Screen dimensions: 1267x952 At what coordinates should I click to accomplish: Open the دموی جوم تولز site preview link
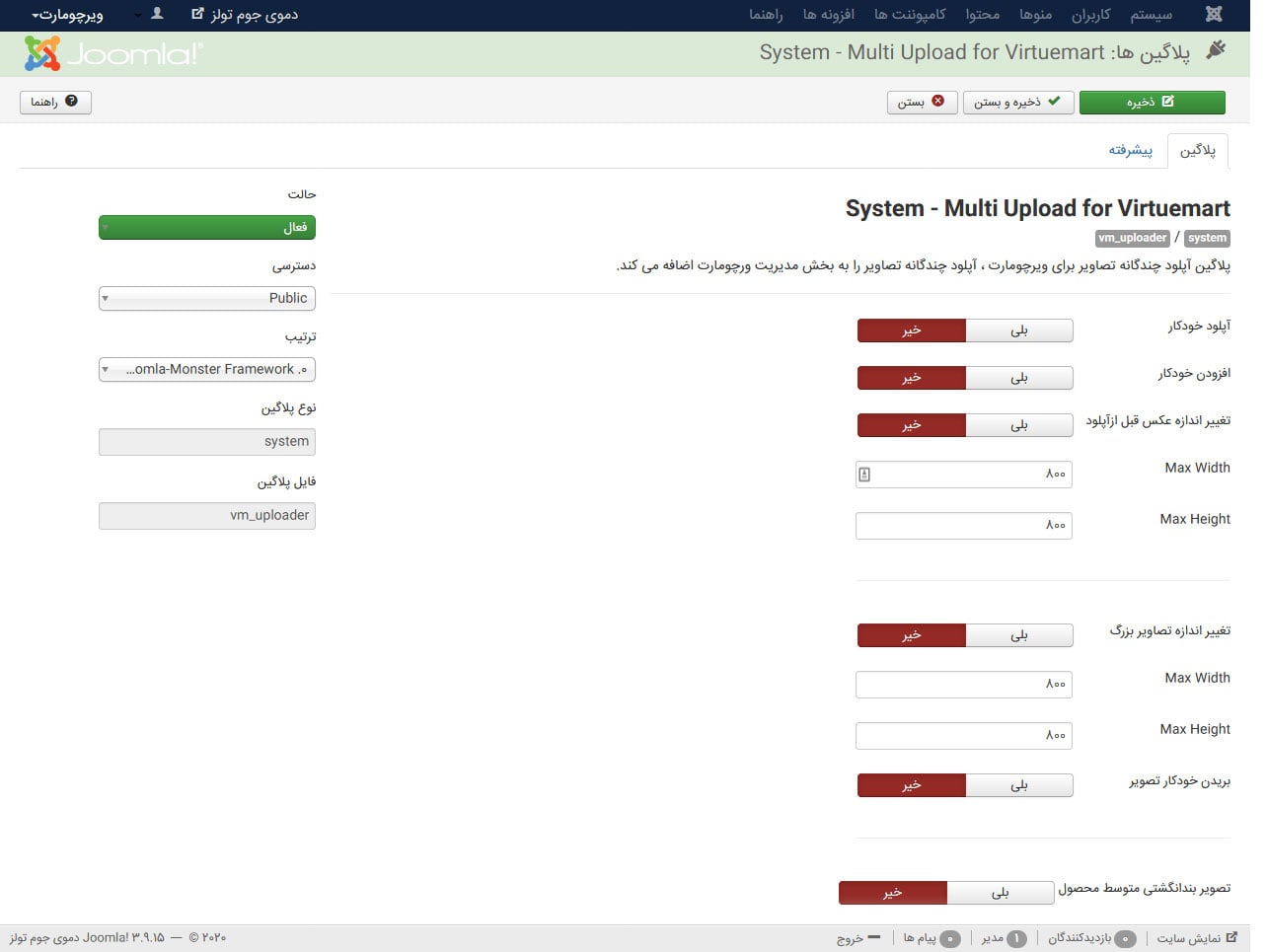[245, 15]
